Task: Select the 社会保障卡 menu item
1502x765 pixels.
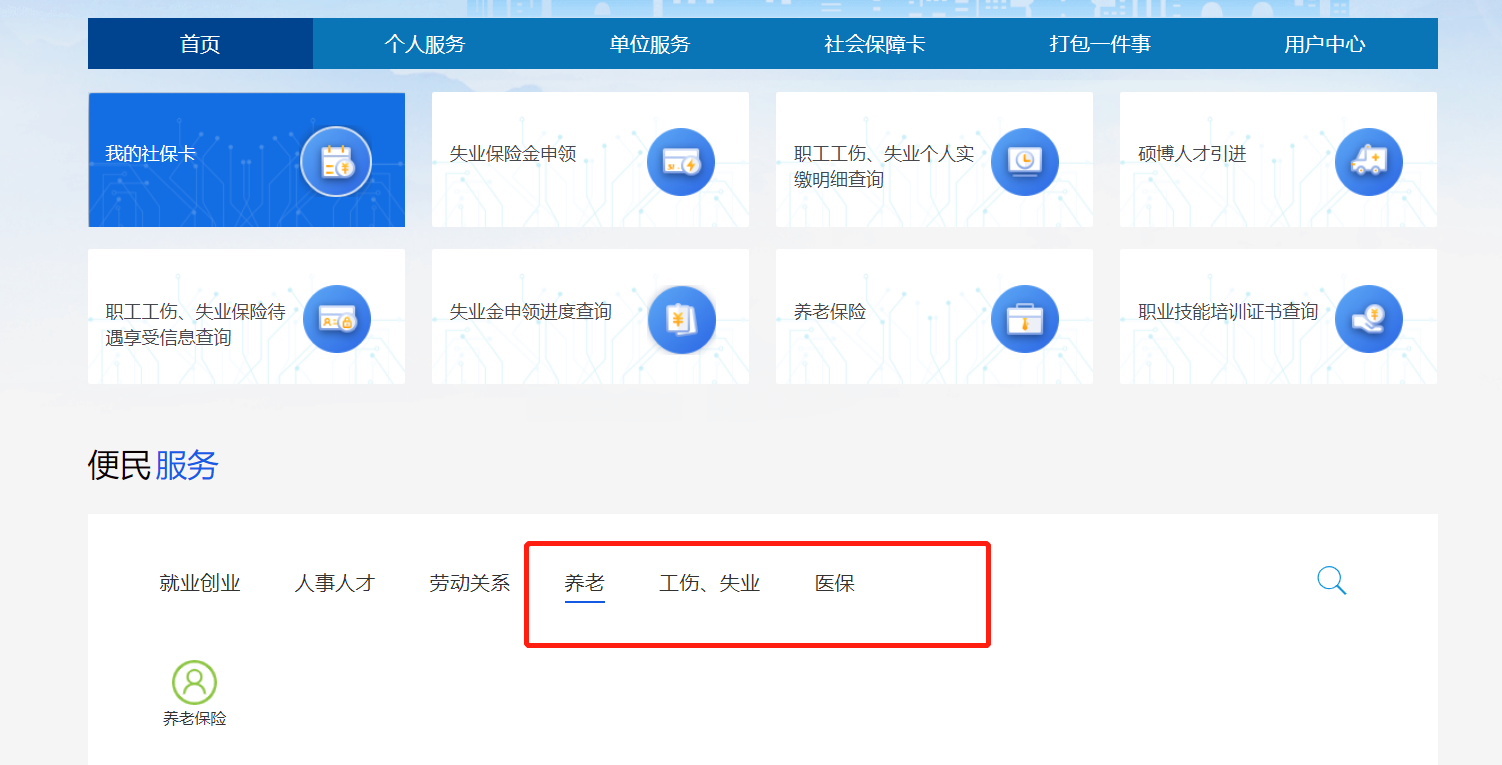Action: (x=874, y=43)
